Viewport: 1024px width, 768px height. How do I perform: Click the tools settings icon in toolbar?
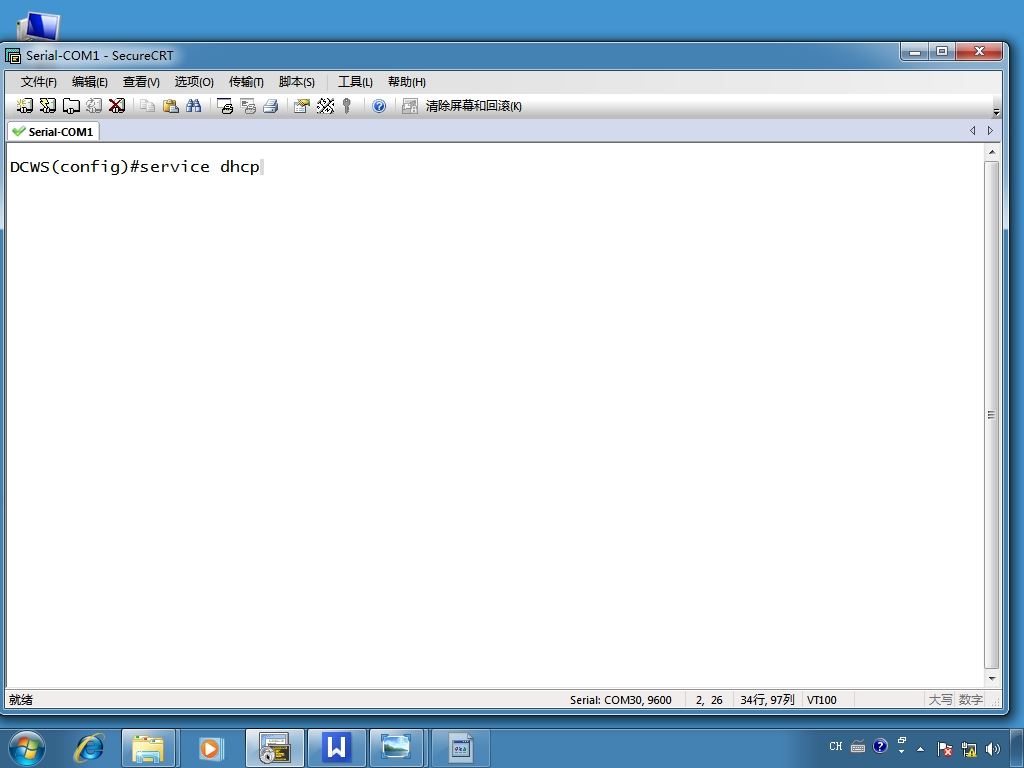(x=325, y=106)
